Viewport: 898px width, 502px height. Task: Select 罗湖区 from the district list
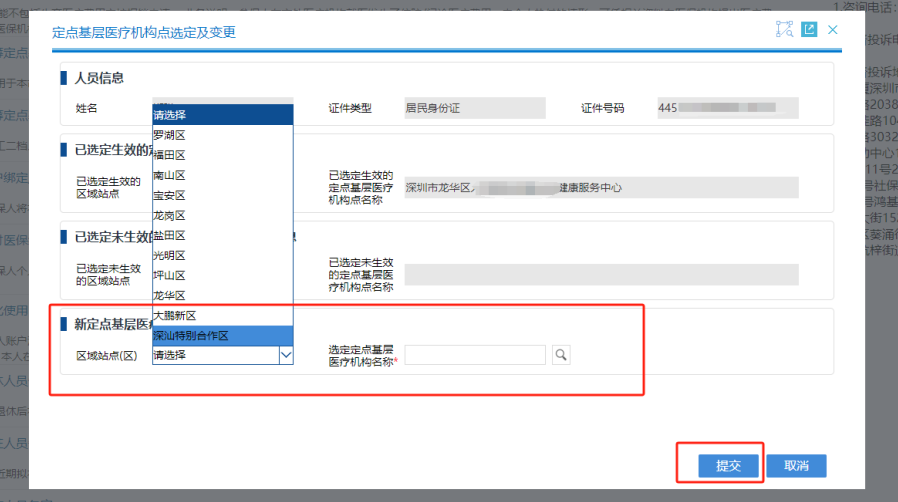pyautogui.click(x=170, y=135)
